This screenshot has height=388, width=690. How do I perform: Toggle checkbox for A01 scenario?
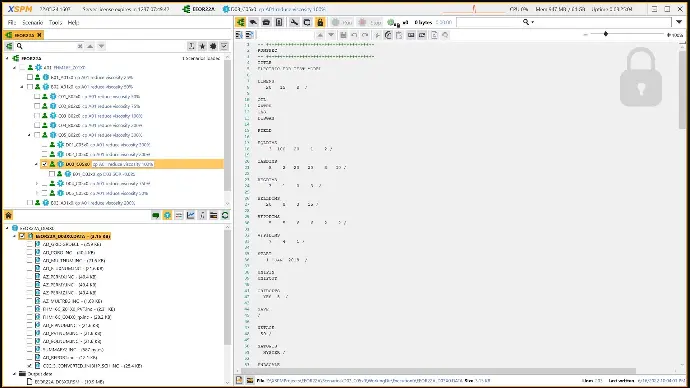click(x=22, y=68)
